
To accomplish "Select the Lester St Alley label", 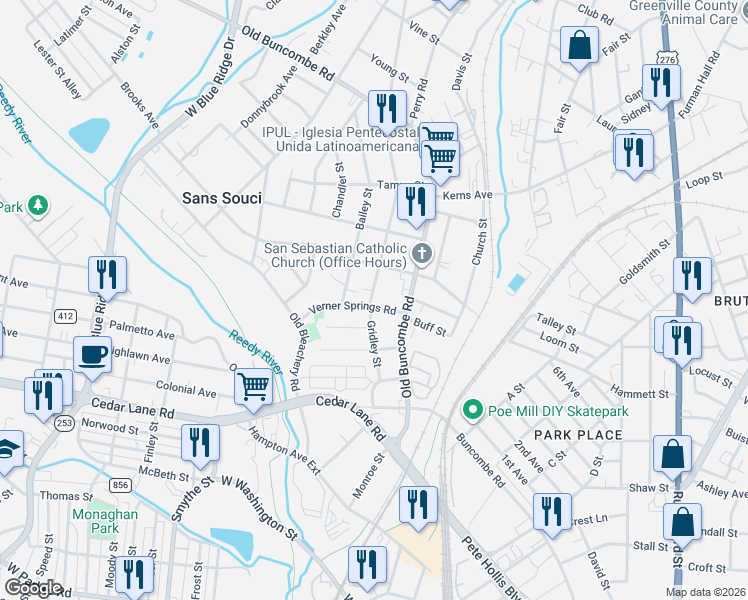I will 57,69.
